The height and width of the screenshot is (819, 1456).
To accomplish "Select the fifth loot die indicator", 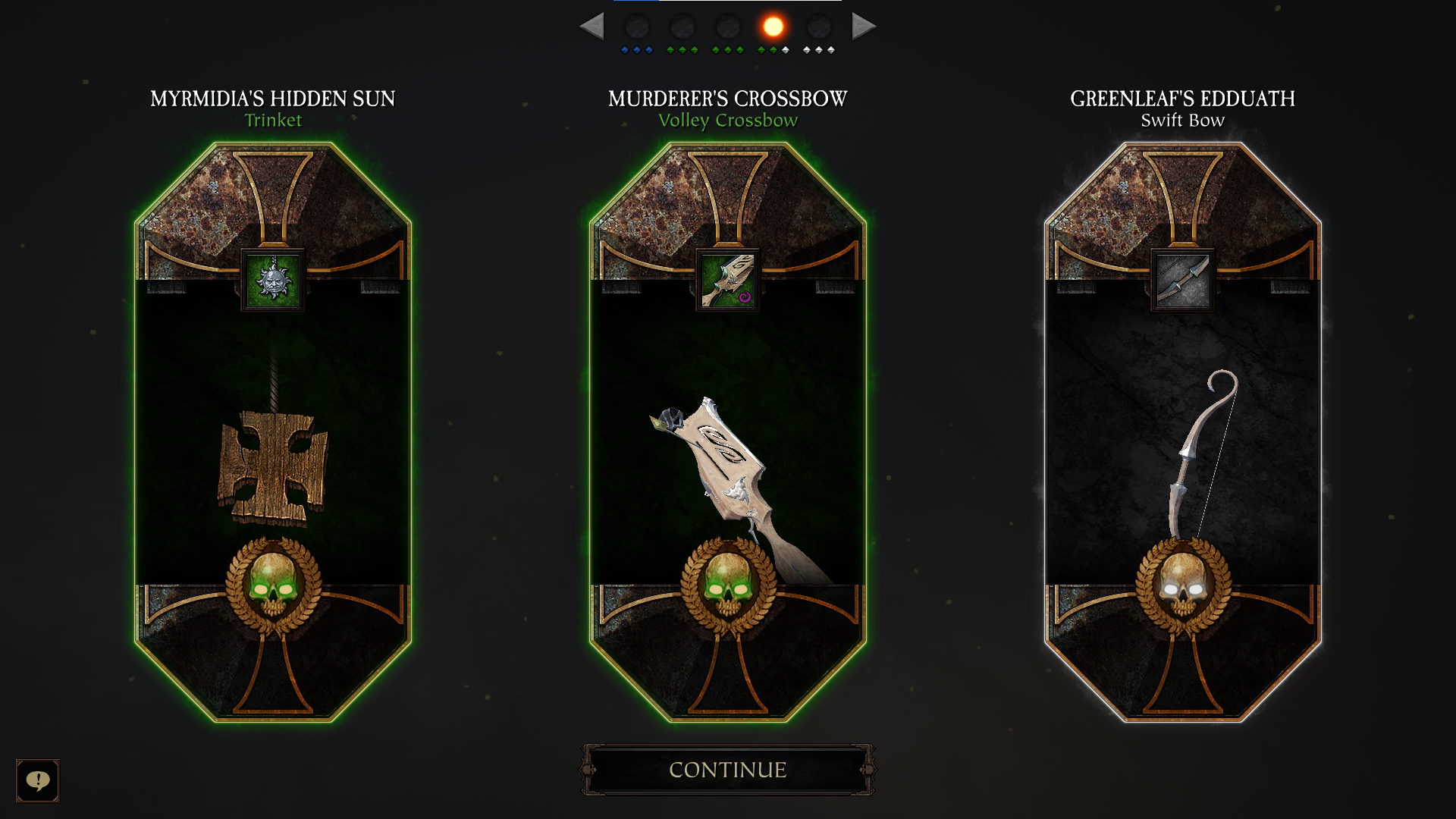I will tap(819, 27).
